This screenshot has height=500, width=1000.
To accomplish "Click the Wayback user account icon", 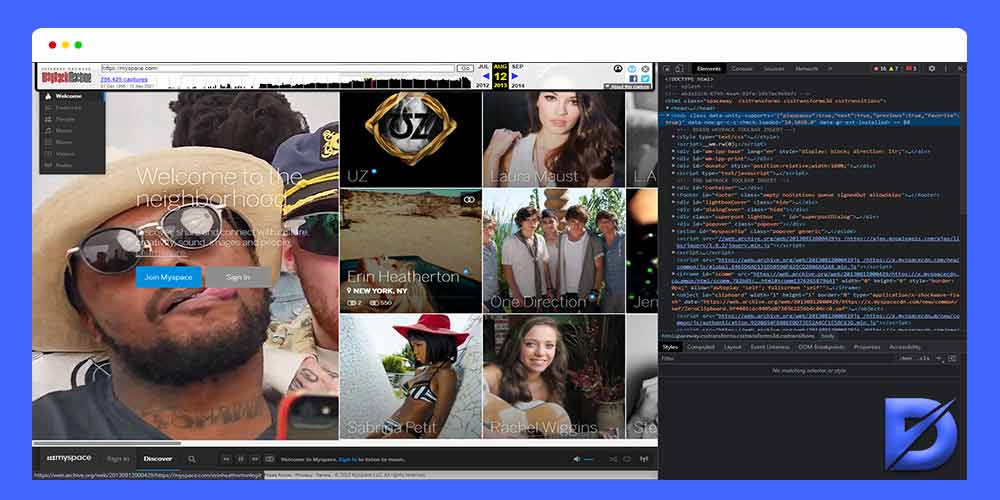I will pyautogui.click(x=618, y=69).
